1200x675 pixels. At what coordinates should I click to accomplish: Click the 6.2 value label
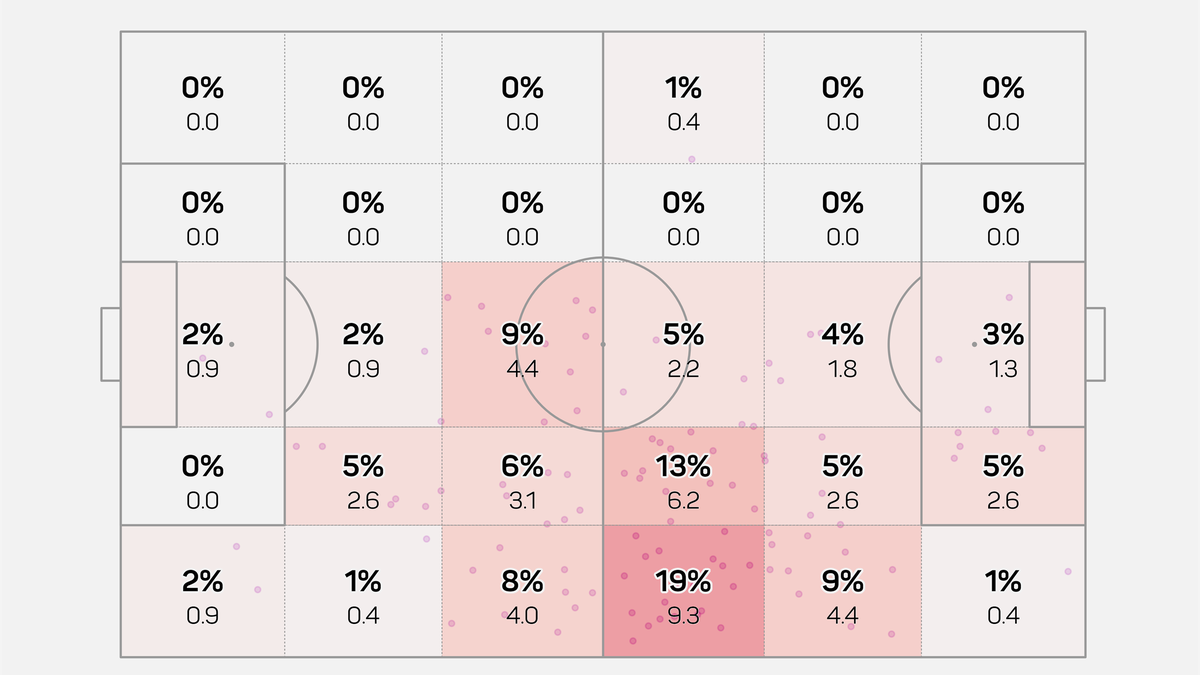click(x=683, y=501)
